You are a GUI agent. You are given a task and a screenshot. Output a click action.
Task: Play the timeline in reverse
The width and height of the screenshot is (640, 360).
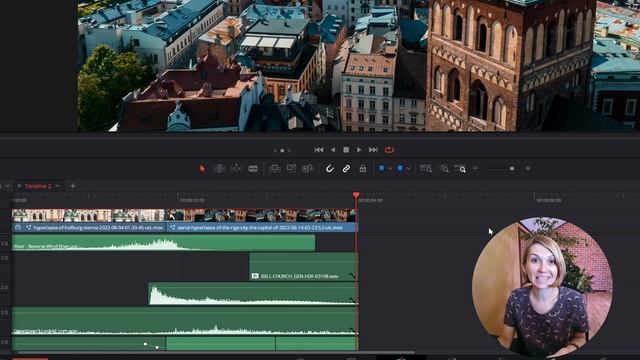click(x=333, y=150)
